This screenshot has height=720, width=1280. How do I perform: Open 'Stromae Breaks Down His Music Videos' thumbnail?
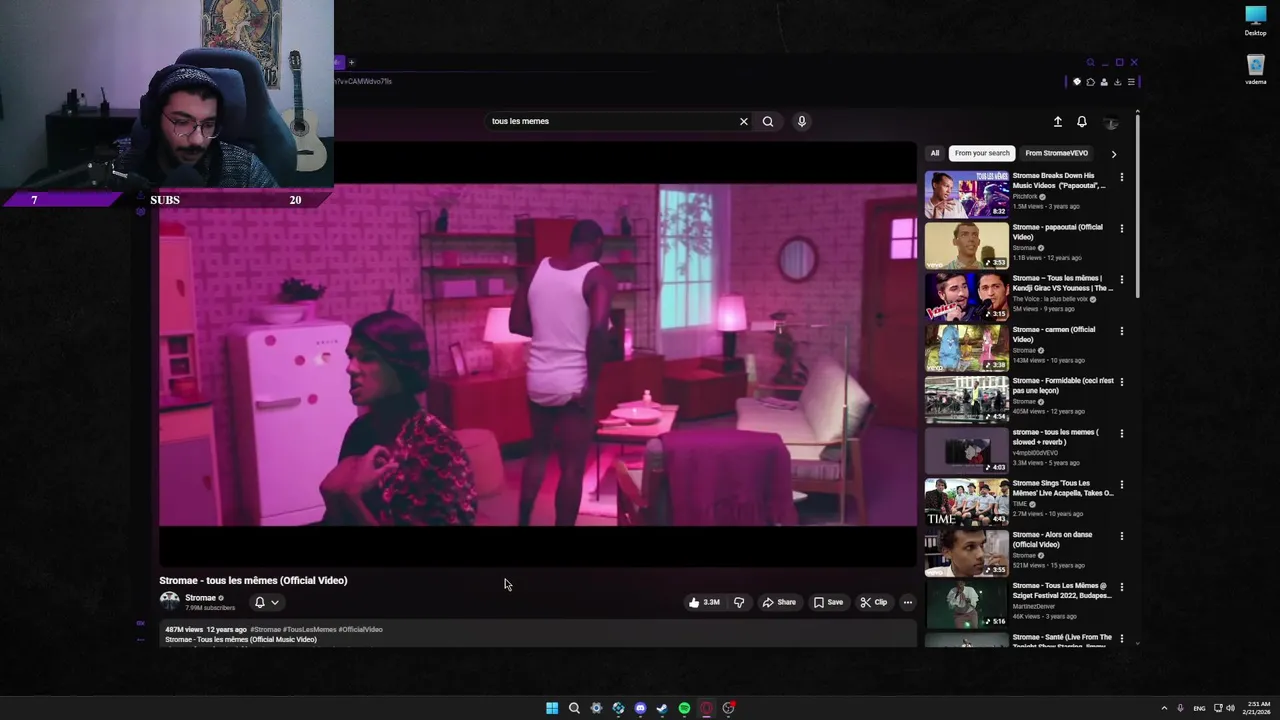click(x=966, y=194)
